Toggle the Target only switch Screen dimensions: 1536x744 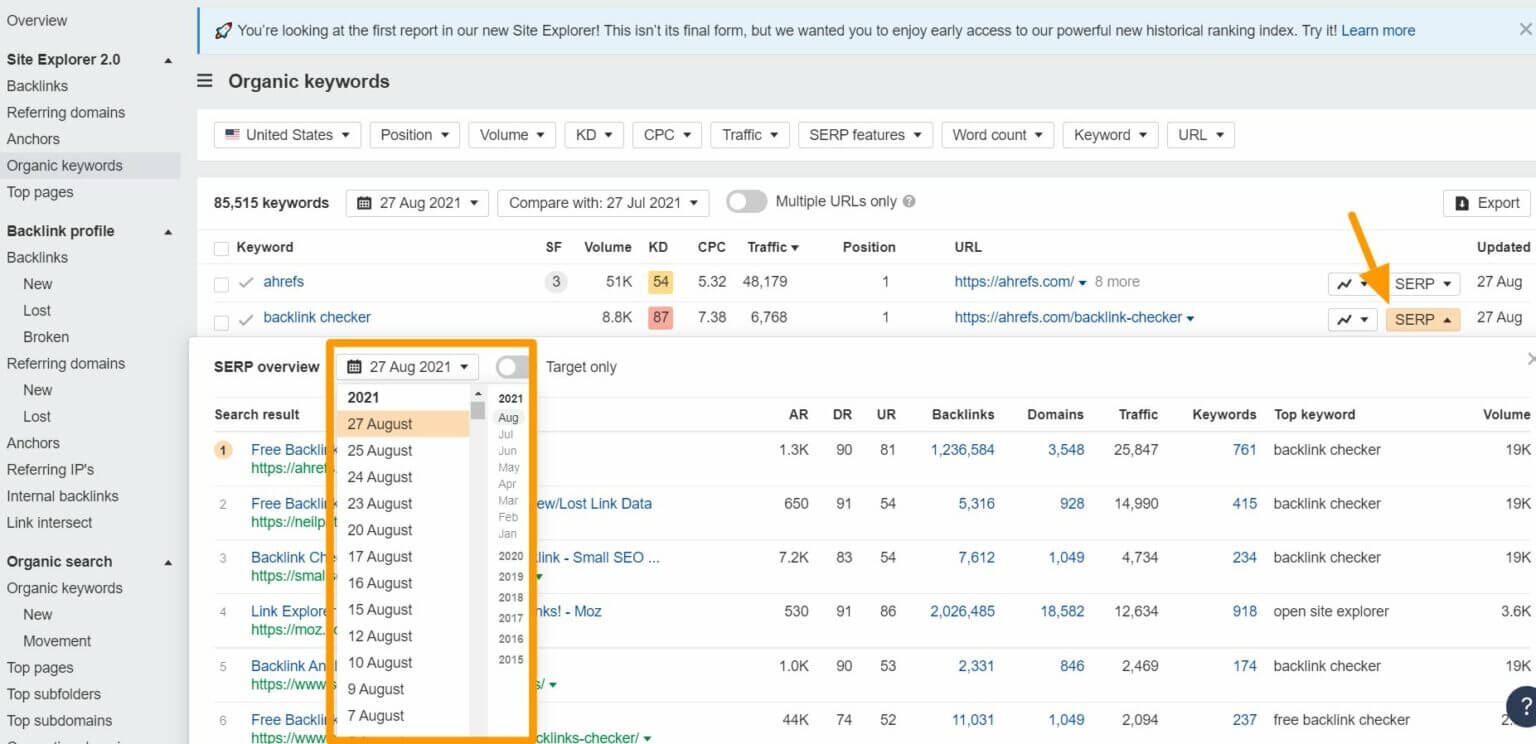[512, 367]
